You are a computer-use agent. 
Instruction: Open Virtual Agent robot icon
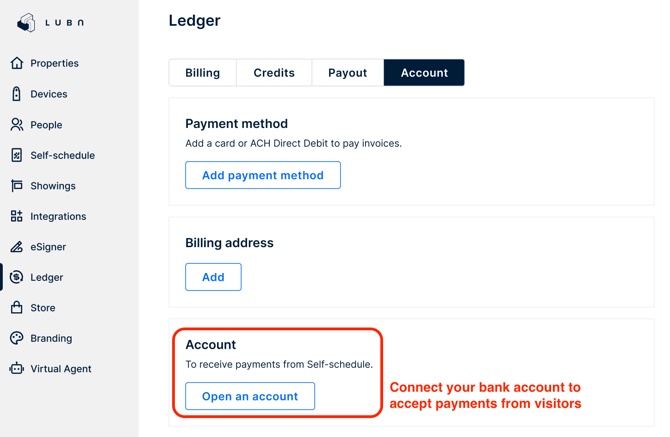coord(17,369)
